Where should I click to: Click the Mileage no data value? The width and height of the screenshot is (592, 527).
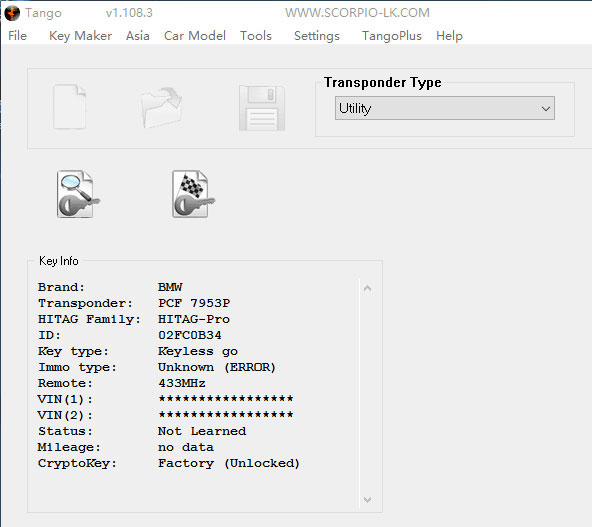186,447
